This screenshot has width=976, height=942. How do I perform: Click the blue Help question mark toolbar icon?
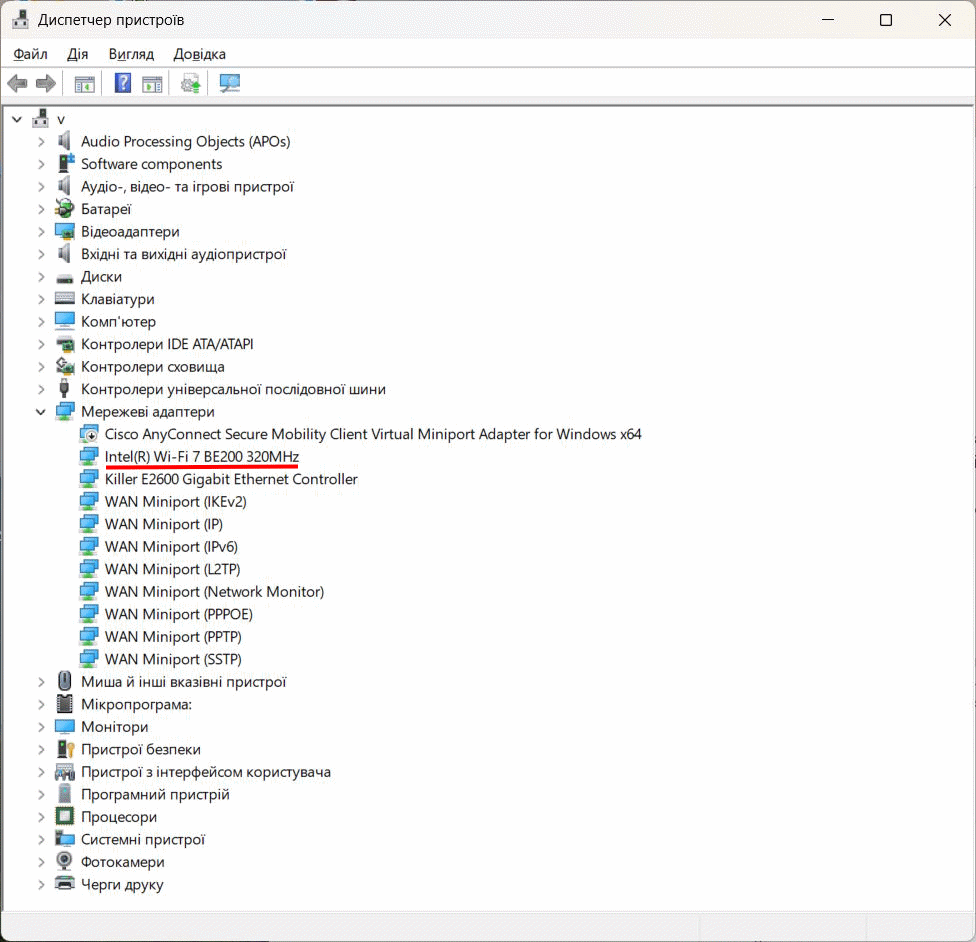coord(123,83)
